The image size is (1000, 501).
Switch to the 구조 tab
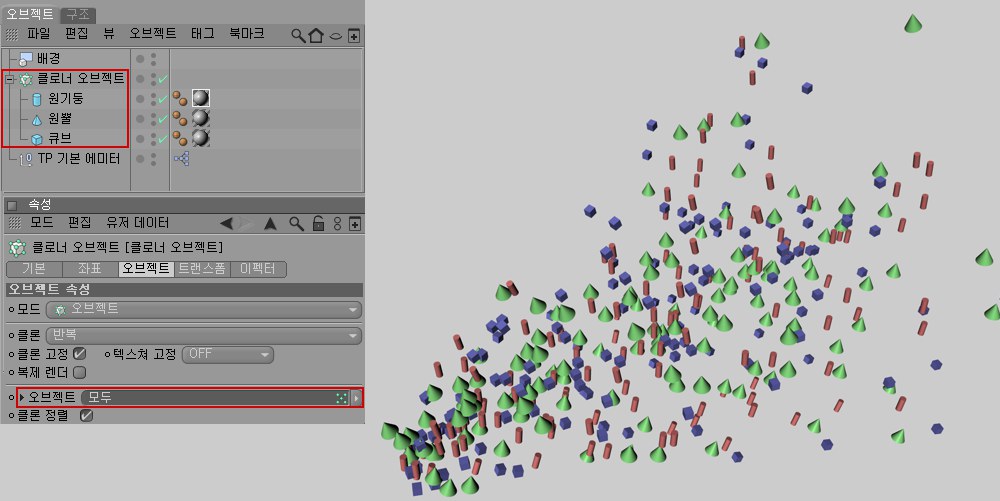[78, 14]
